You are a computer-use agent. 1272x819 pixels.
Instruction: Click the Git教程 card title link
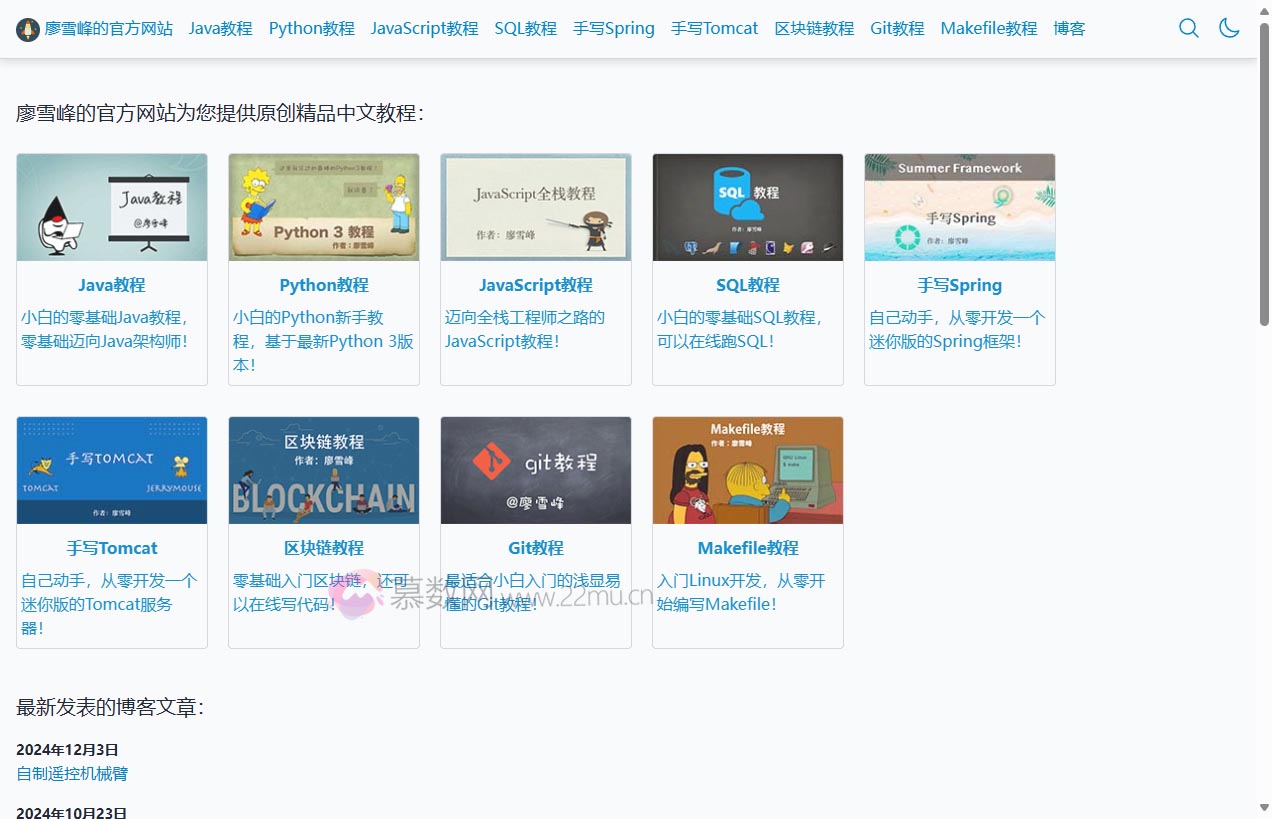click(x=536, y=548)
